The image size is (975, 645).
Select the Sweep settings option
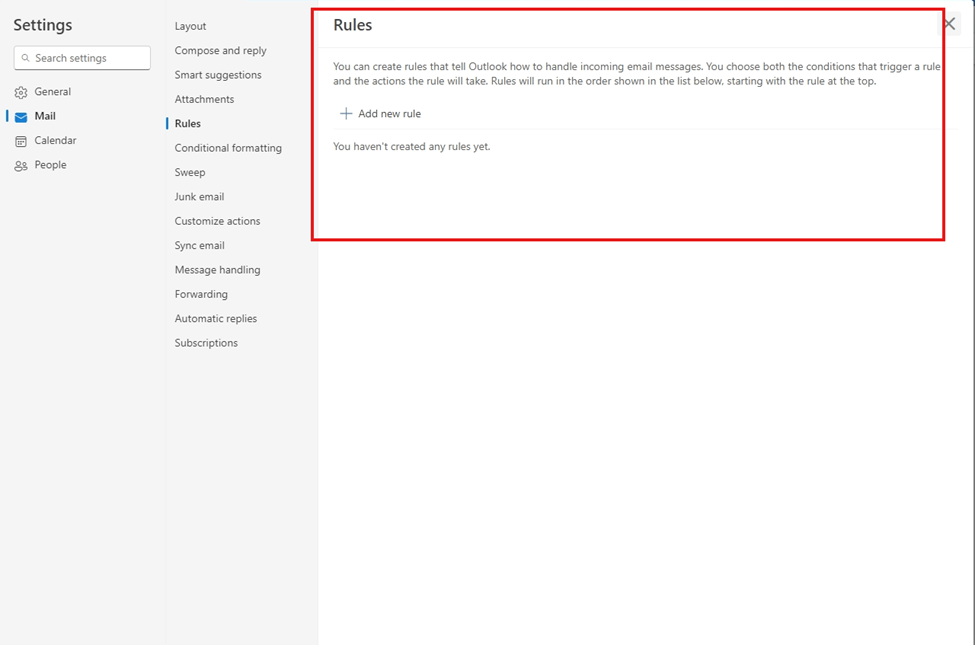click(190, 172)
